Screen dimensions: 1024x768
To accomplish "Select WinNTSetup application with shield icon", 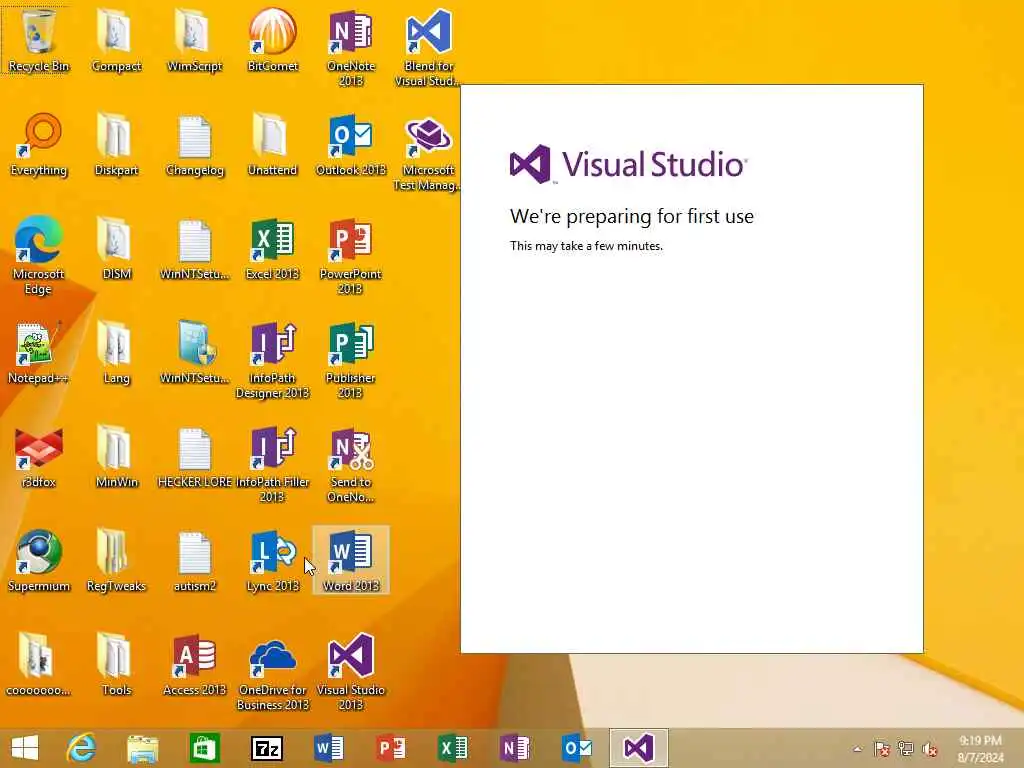I will tap(195, 351).
